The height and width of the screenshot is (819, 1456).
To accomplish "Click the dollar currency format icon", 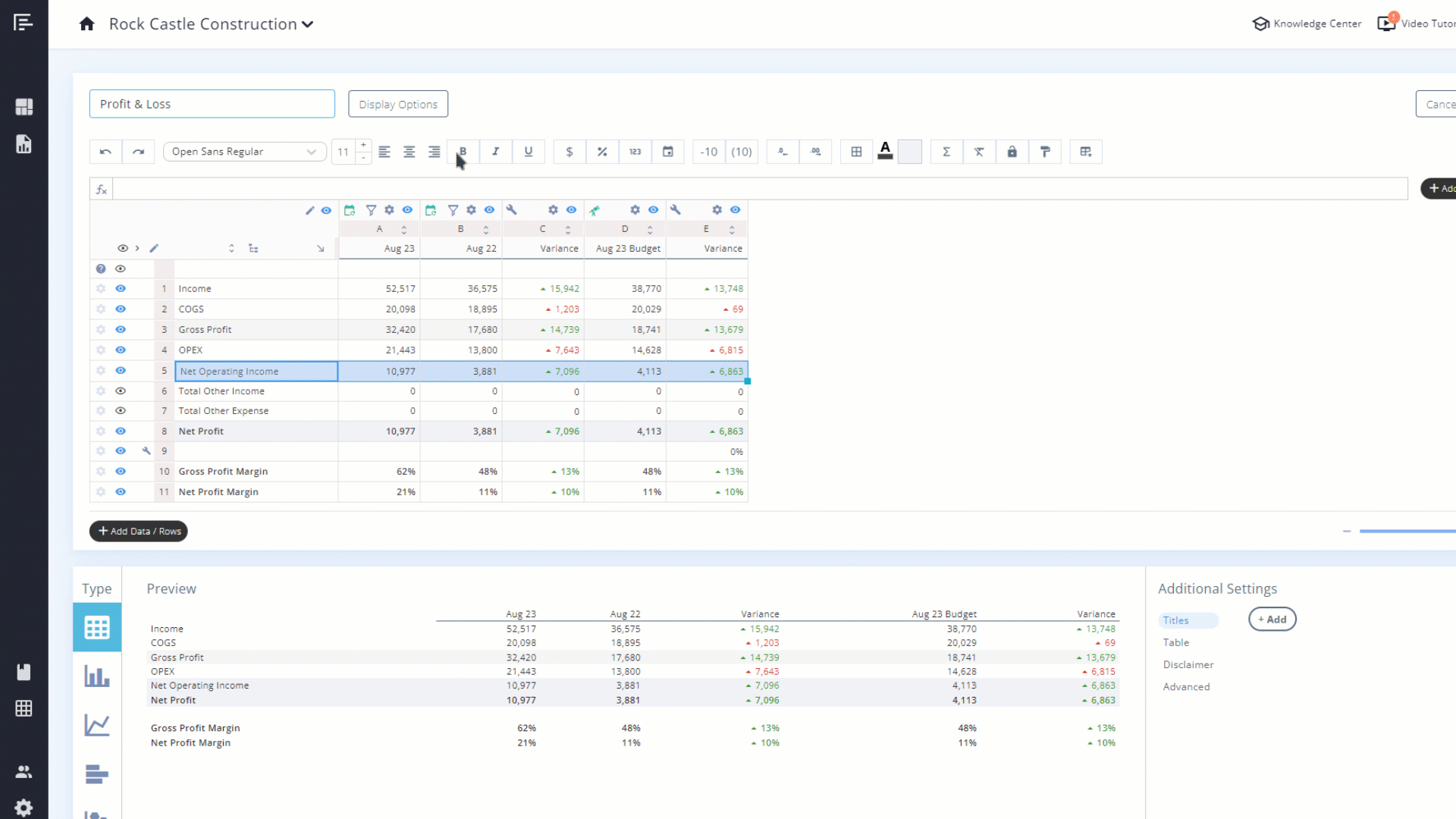I will point(569,152).
